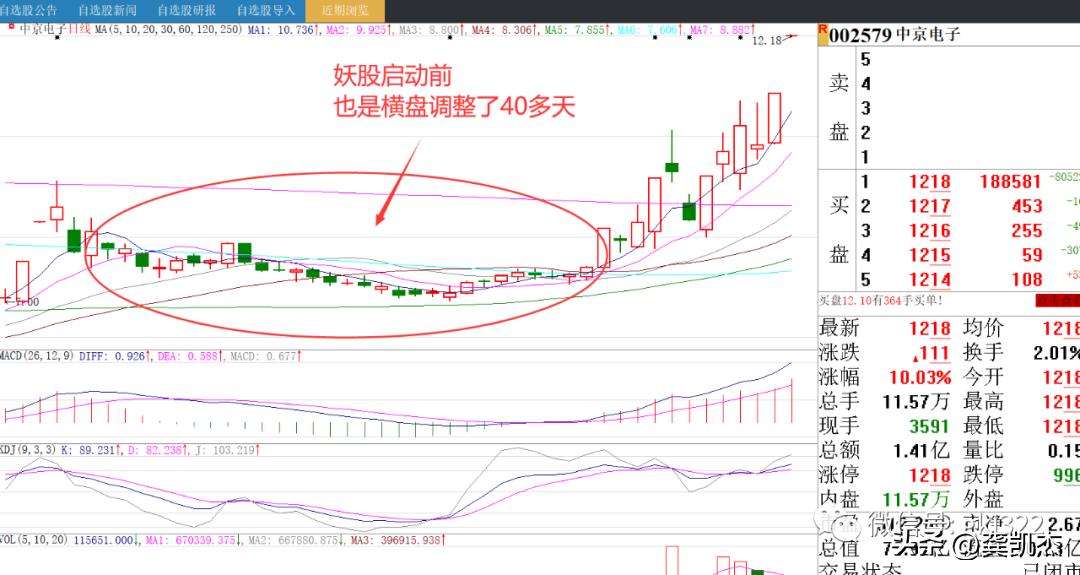
Task: Click the MACD(26,12,9) indicator label
Action: coord(37,357)
